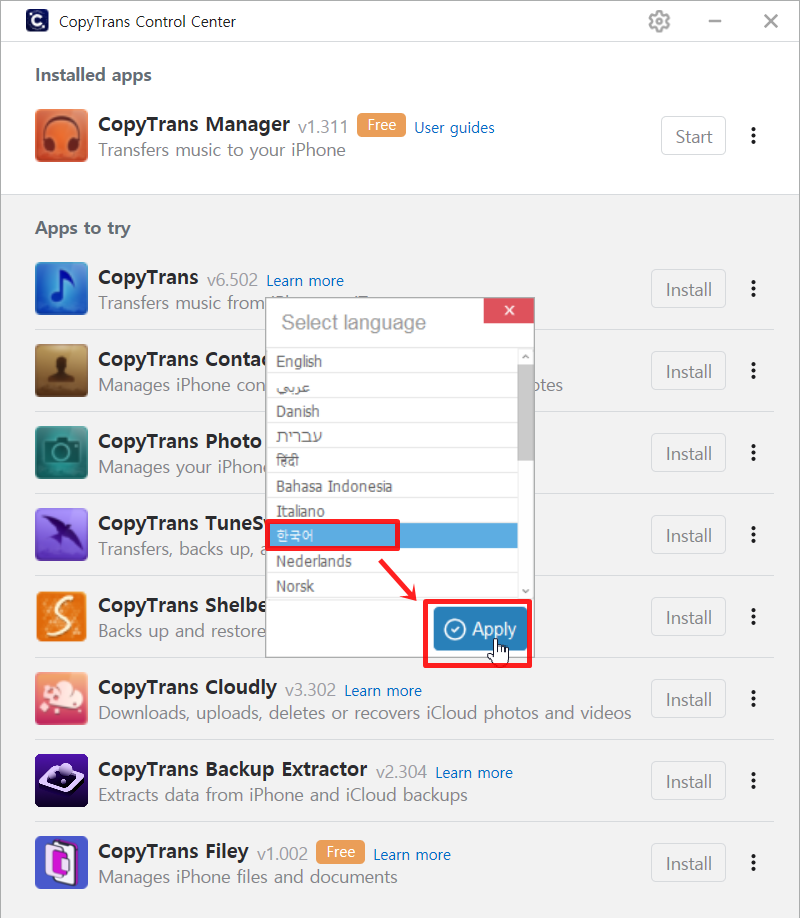Install CopyTrans TuneSwift
This screenshot has width=800, height=918.
pos(688,535)
